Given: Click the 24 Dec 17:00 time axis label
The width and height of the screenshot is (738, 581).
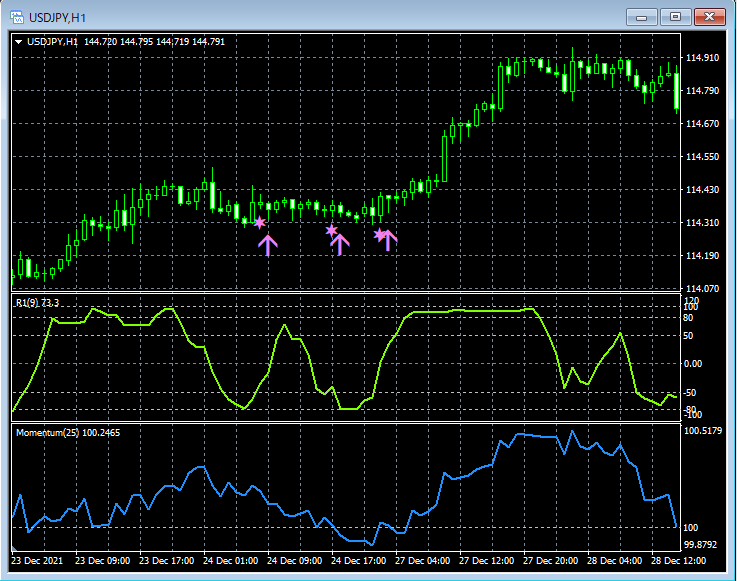Looking at the screenshot, I should point(359,561).
